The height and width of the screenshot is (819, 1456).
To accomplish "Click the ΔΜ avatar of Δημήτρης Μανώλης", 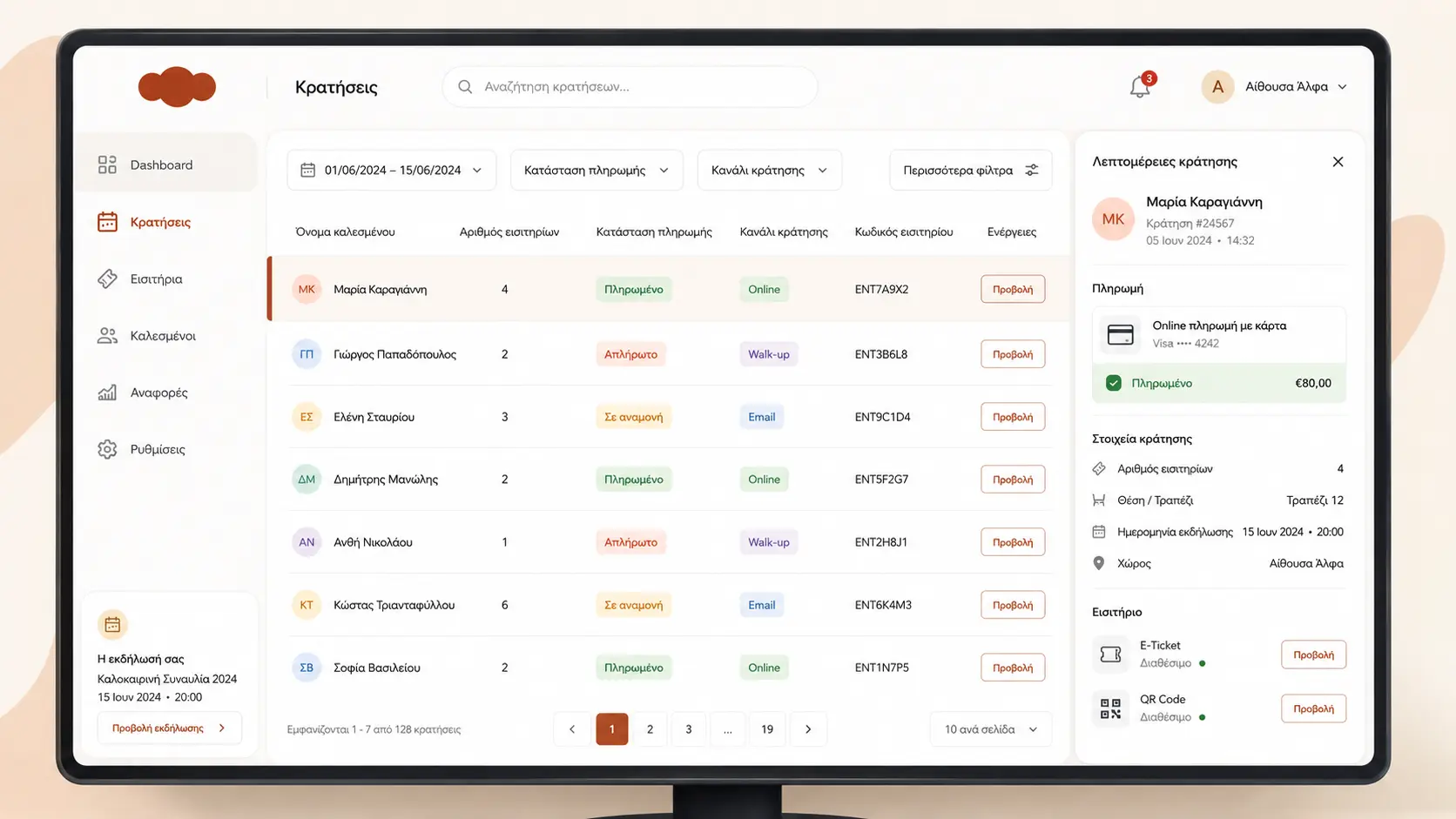I will (307, 480).
